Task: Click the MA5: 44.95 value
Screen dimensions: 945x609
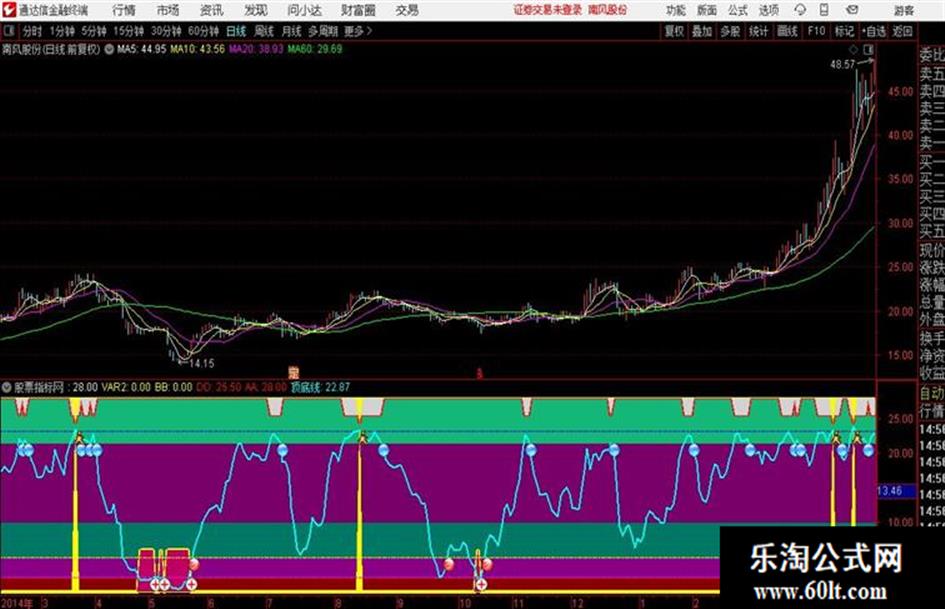Action: point(142,49)
